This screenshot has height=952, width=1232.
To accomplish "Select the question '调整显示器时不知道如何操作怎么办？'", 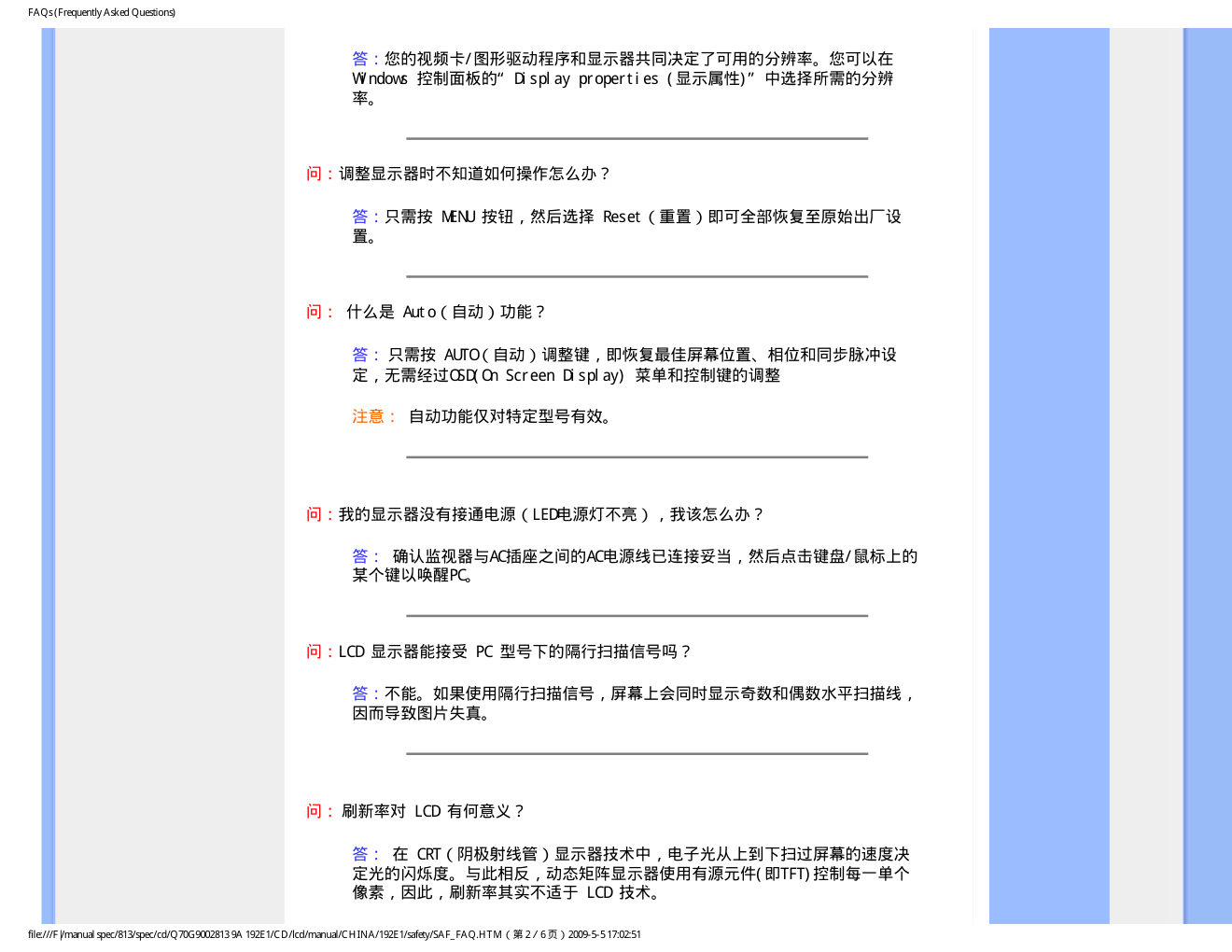I will pos(458,174).
